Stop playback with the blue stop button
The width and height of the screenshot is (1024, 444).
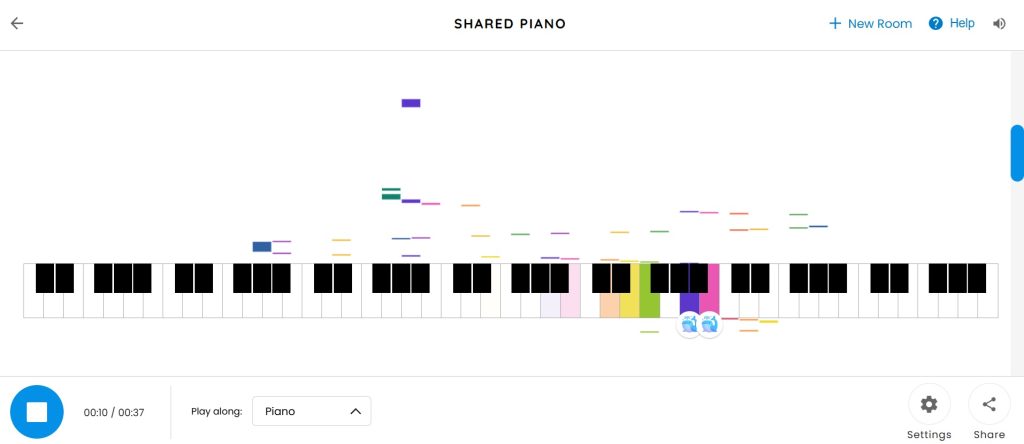coord(37,411)
